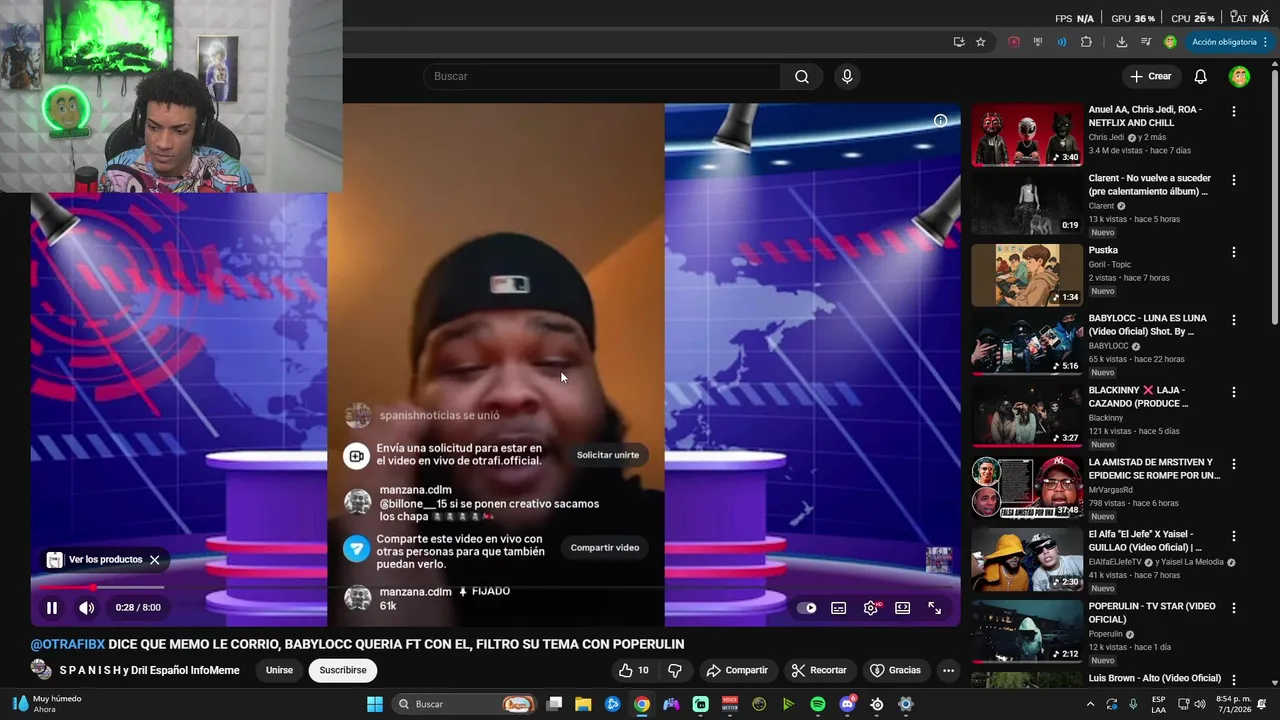Show hidden system tray icons
Viewport: 1280px width, 720px height.
[1090, 704]
